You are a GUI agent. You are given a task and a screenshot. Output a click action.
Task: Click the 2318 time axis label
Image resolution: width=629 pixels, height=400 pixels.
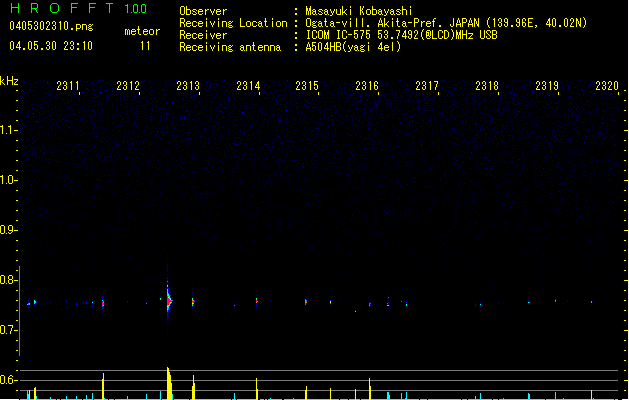click(x=487, y=86)
